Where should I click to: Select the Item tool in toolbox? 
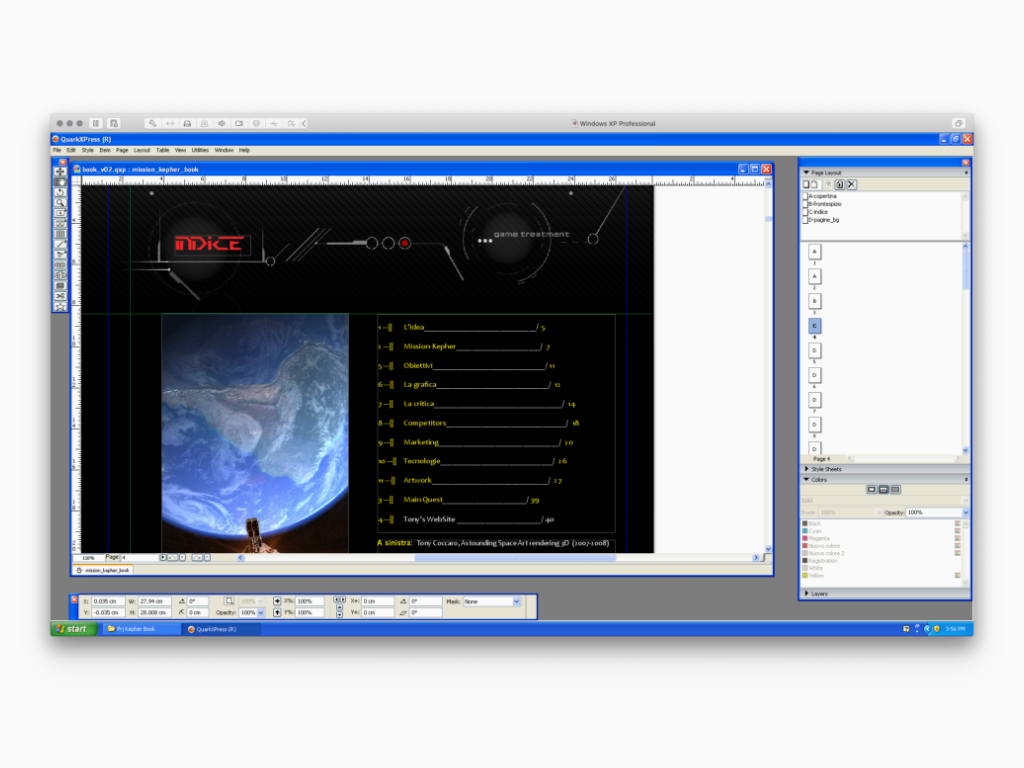60,171
